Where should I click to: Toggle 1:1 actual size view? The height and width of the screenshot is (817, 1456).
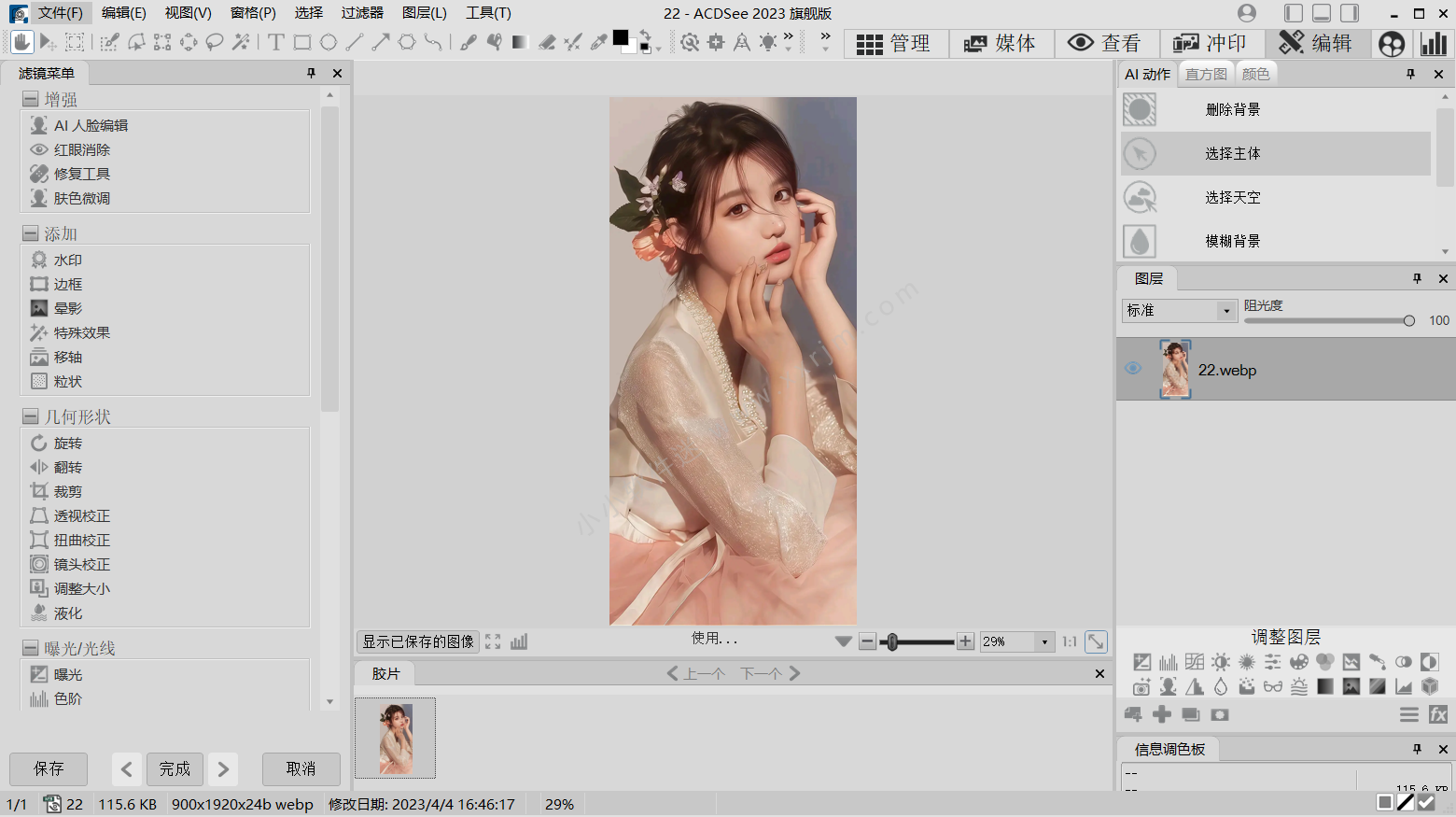(1070, 641)
